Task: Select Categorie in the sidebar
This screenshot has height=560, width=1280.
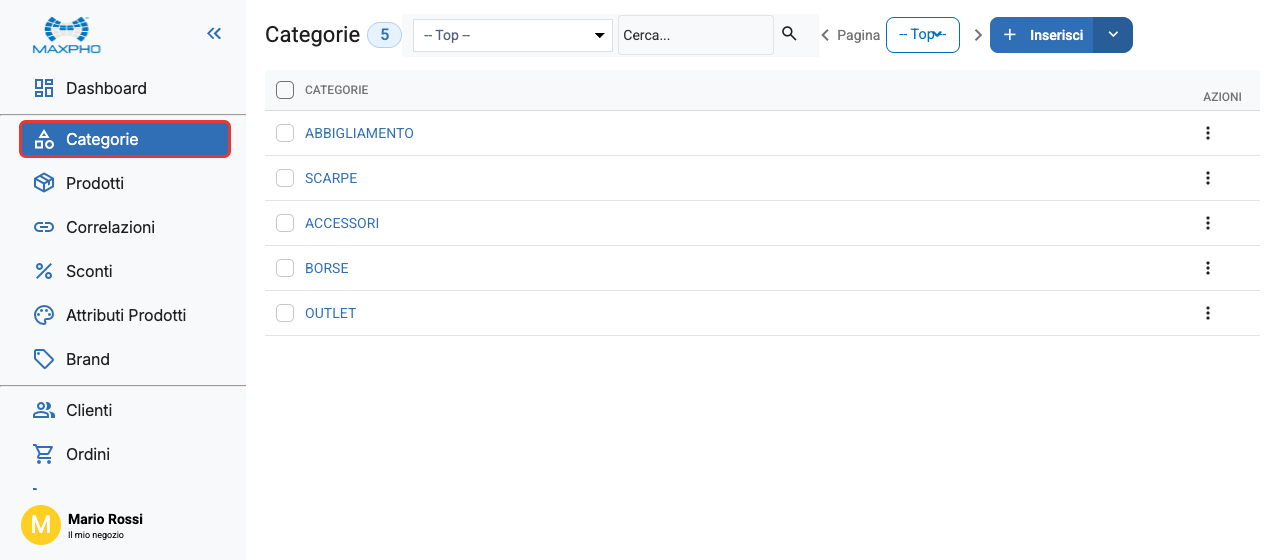Action: pyautogui.click(x=125, y=139)
